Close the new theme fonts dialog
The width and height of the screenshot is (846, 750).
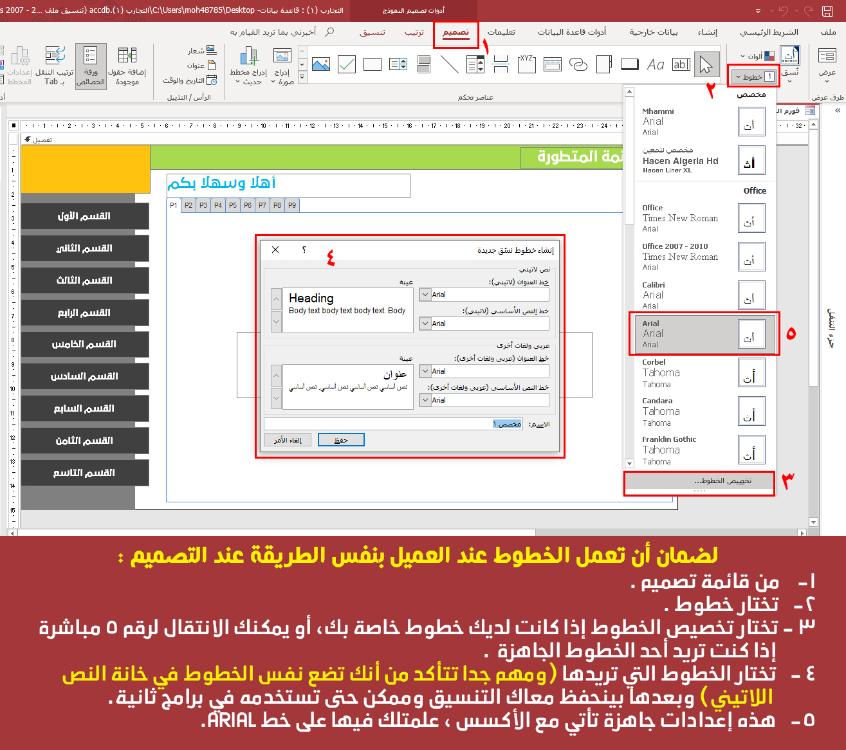tap(275, 249)
